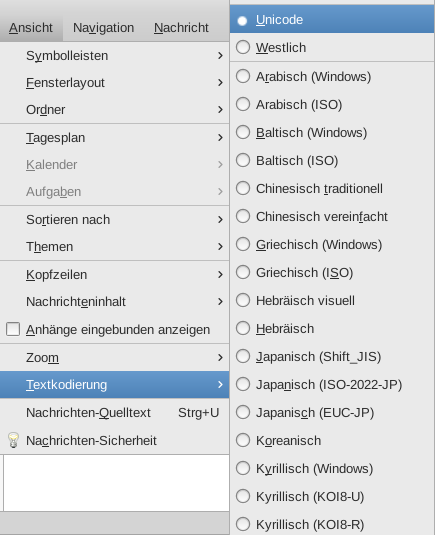Select the Westlich encoding radio button

[x=243, y=47]
